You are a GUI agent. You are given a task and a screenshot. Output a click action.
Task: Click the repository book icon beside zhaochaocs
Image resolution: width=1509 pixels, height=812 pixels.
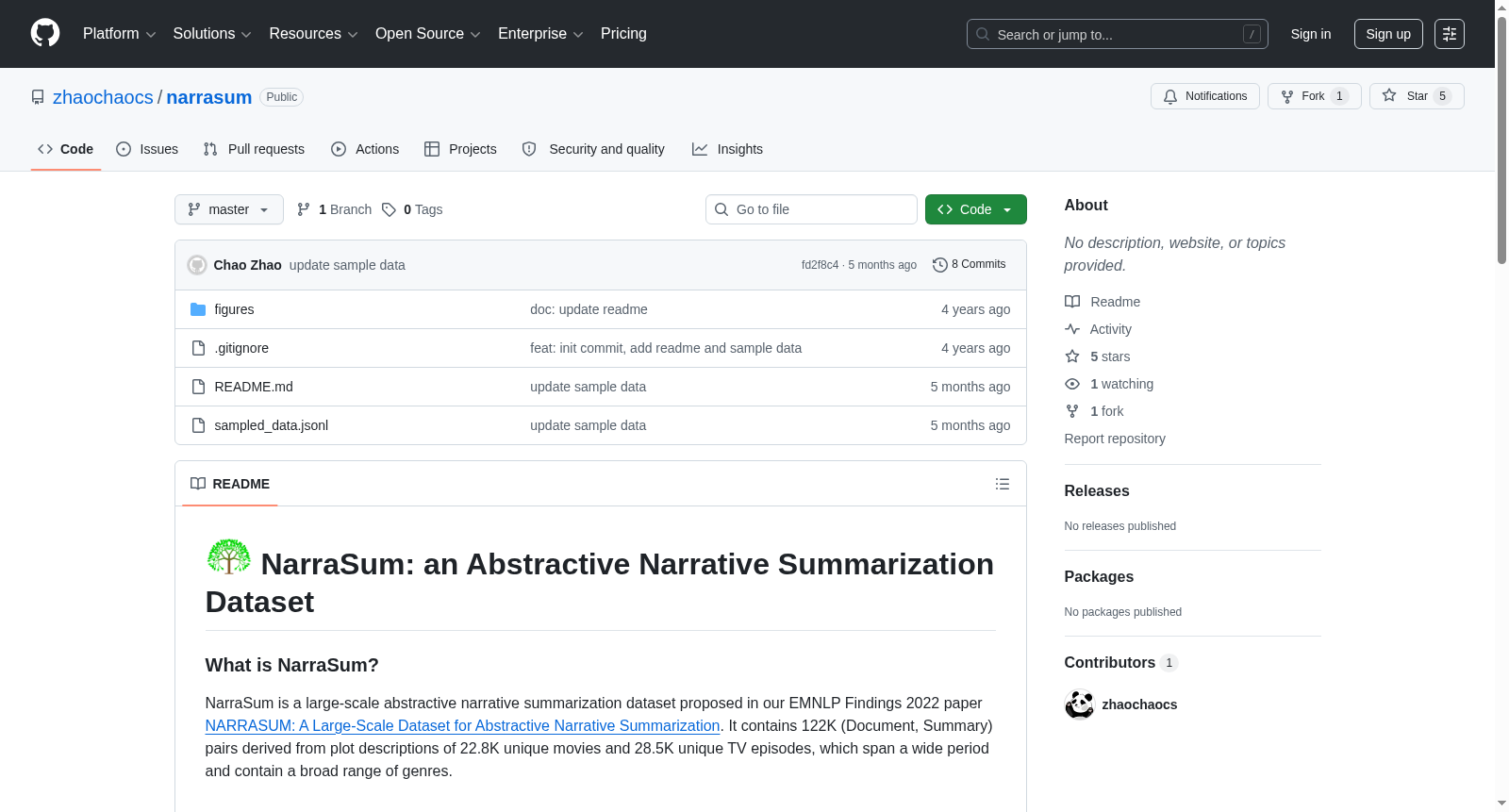point(38,97)
